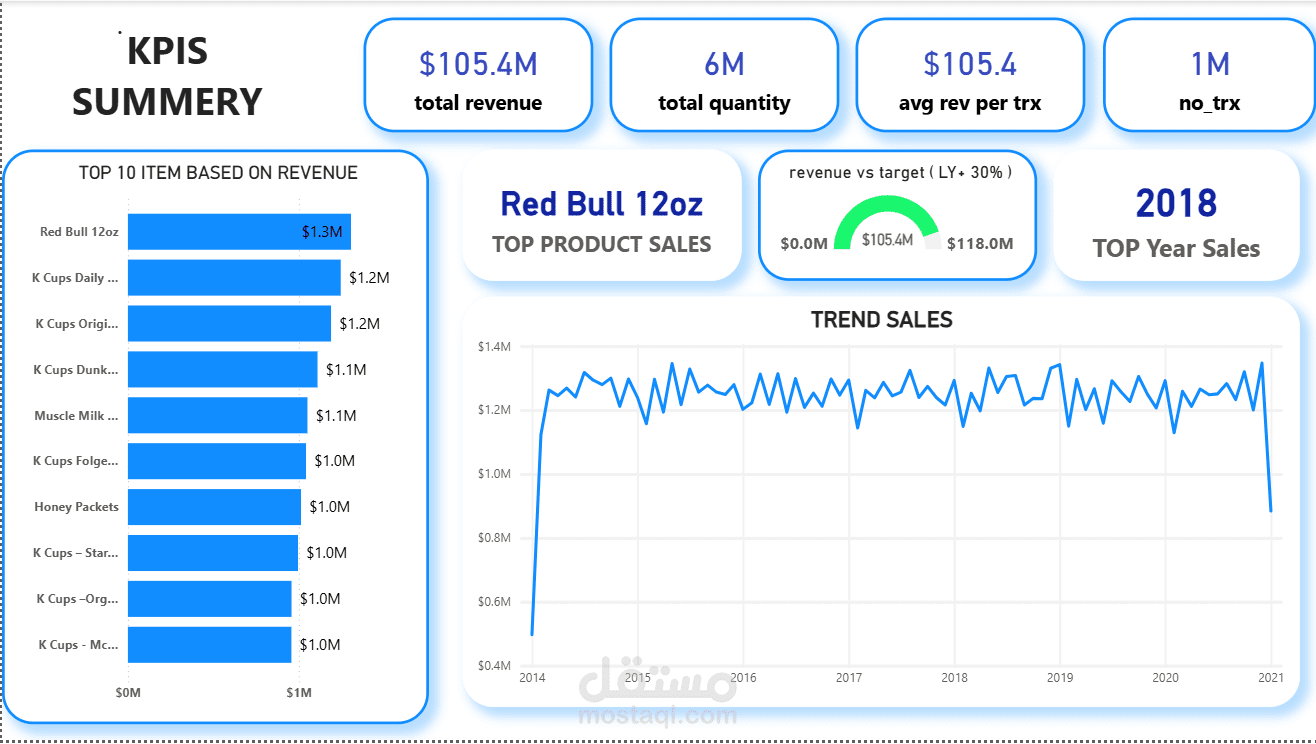Click the 2020 x-axis label
The height and width of the screenshot is (744, 1316).
coord(1165,678)
